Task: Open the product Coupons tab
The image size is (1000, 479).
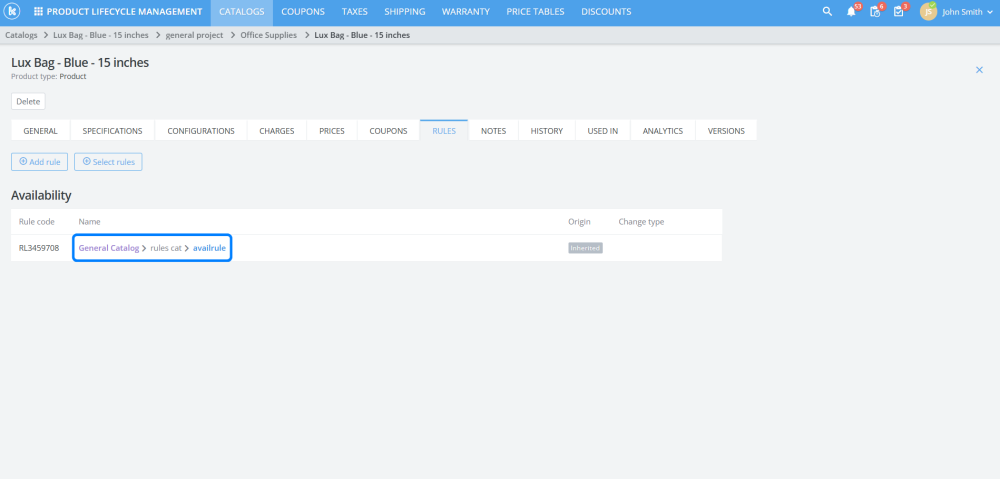Action: 388,131
